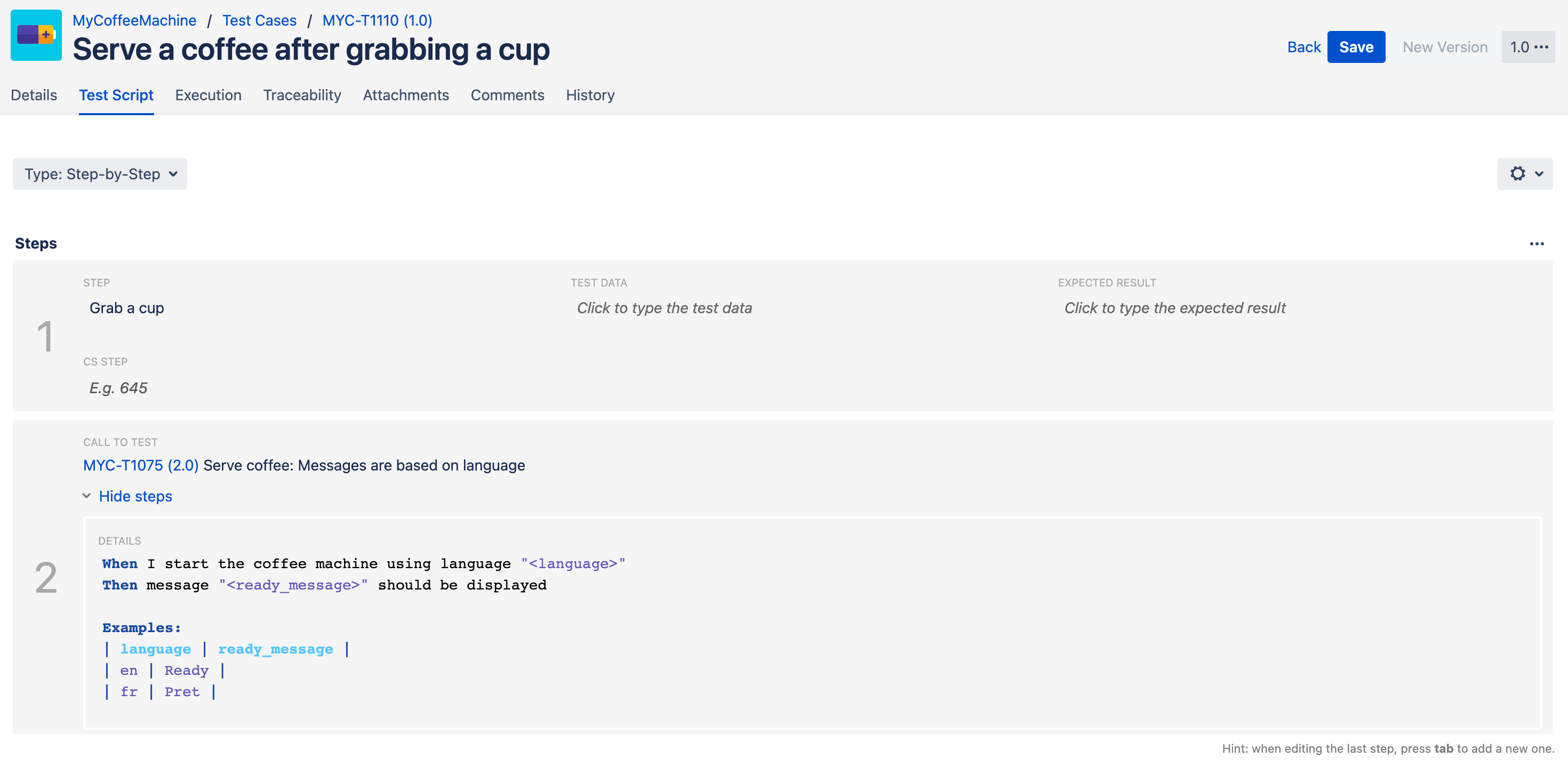Open the History tab

click(x=590, y=95)
